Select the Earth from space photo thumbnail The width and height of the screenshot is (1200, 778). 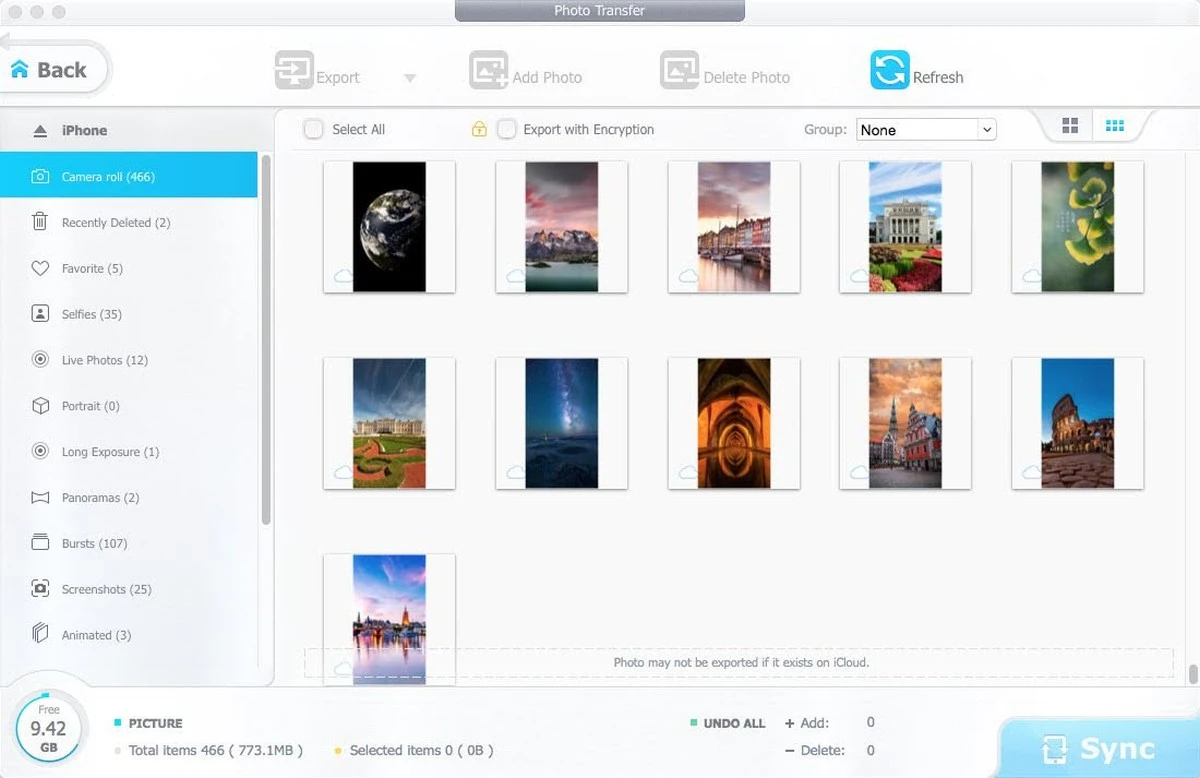point(389,227)
